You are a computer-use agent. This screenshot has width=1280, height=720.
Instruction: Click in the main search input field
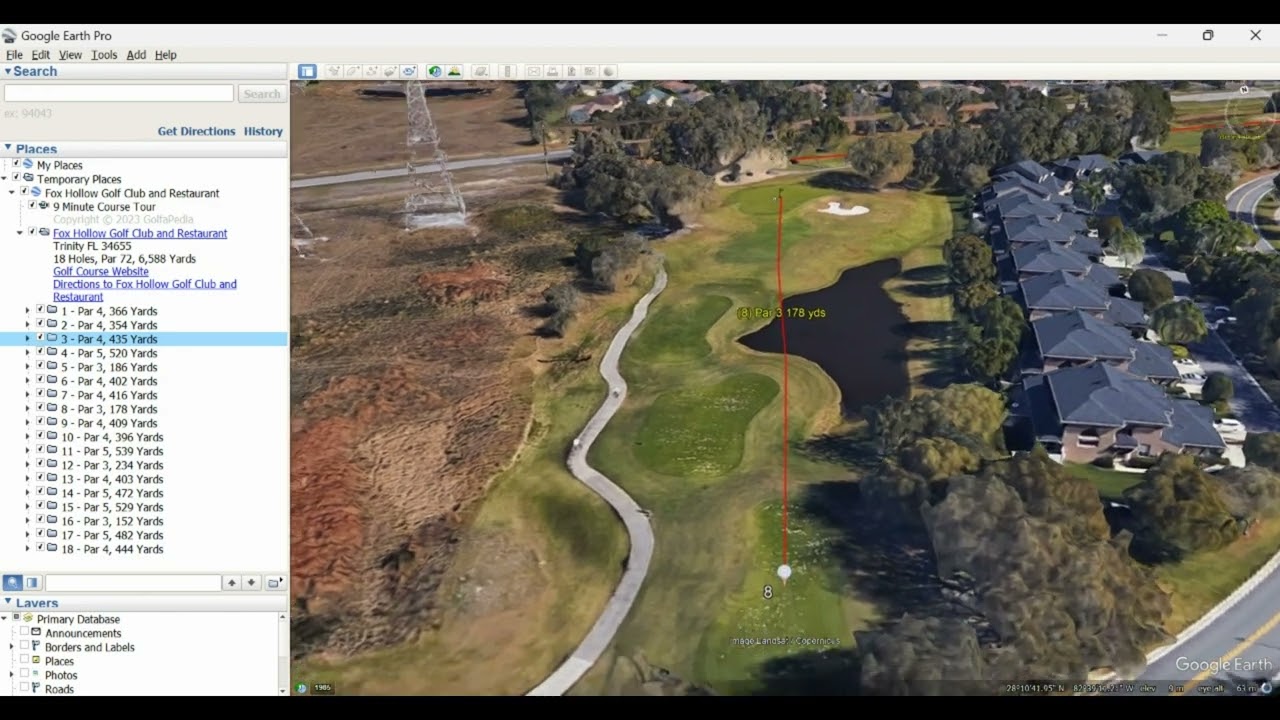click(x=119, y=93)
